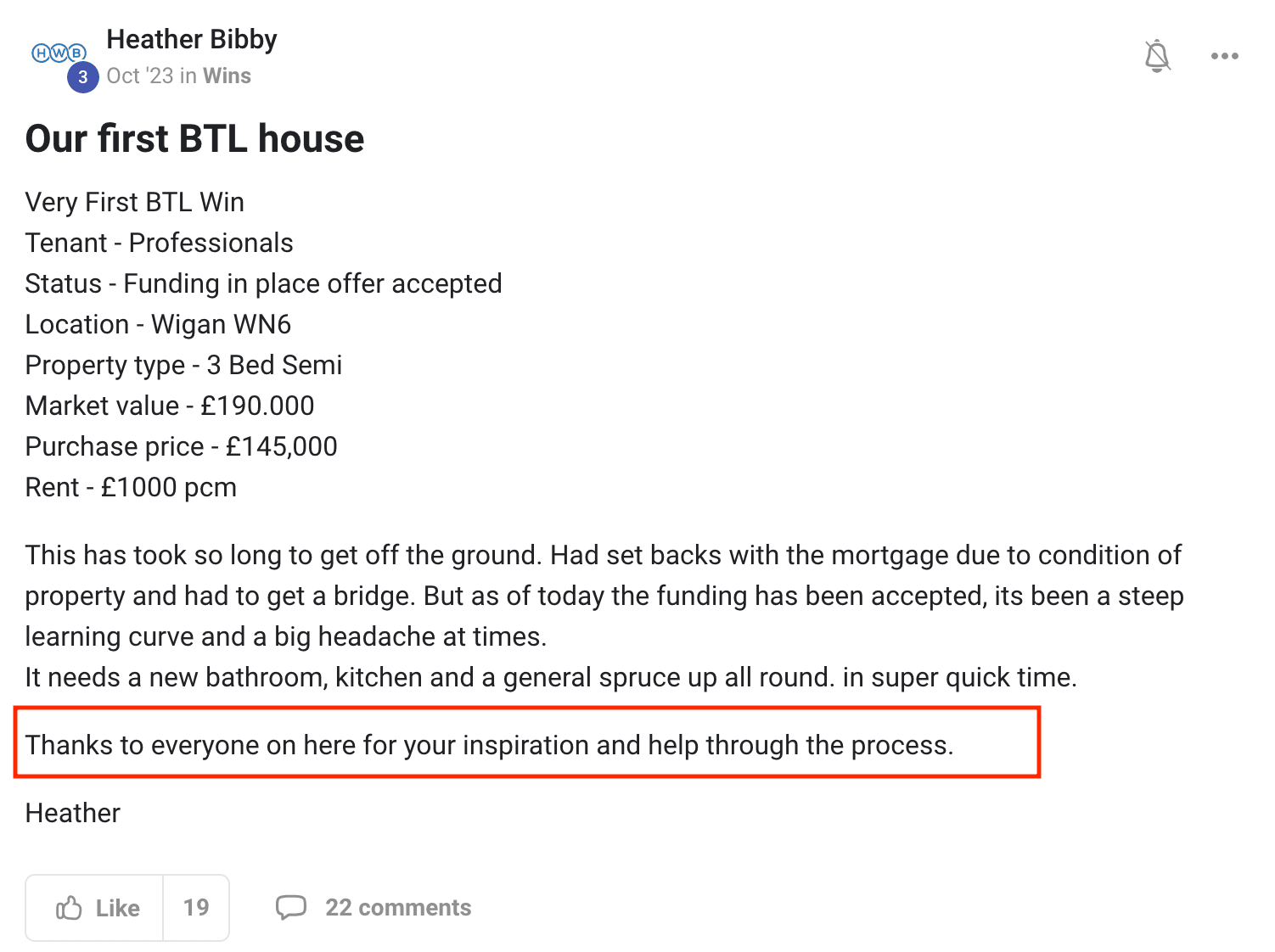Click the thumbs-up icon
Image resolution: width=1275 pixels, height=952 pixels.
[69, 908]
